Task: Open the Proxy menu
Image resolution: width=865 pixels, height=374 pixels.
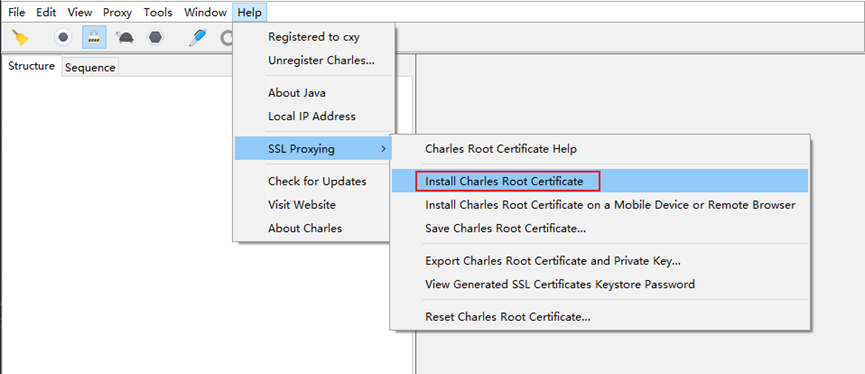Action: (x=118, y=12)
